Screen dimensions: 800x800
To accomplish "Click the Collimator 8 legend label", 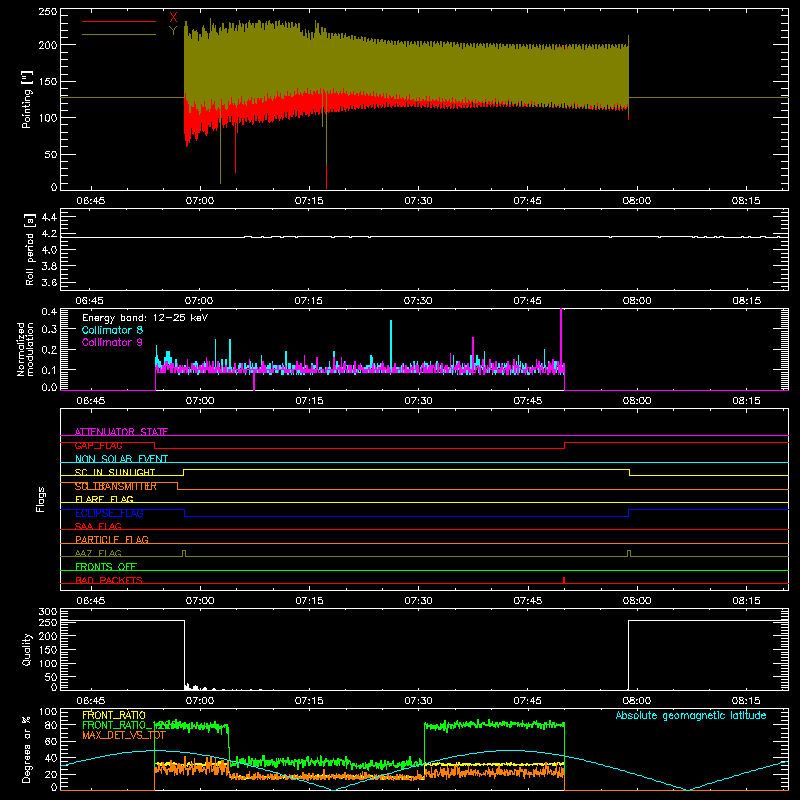I will [x=112, y=330].
